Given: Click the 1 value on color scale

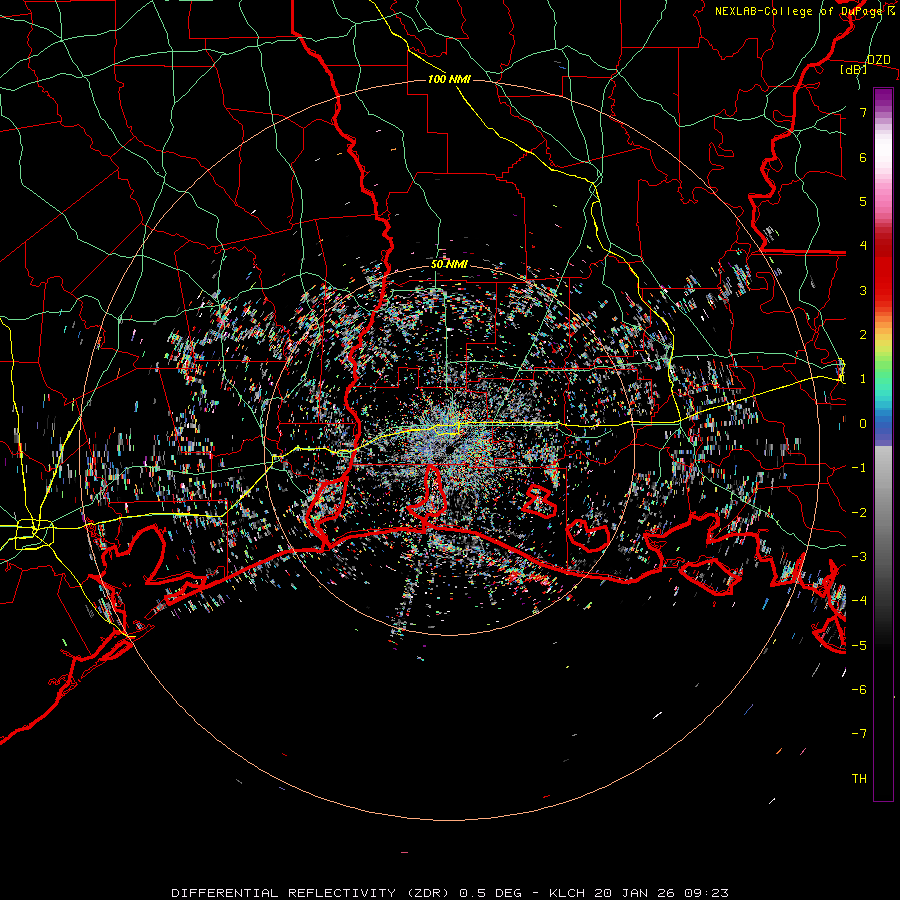Looking at the screenshot, I should coord(863,379).
